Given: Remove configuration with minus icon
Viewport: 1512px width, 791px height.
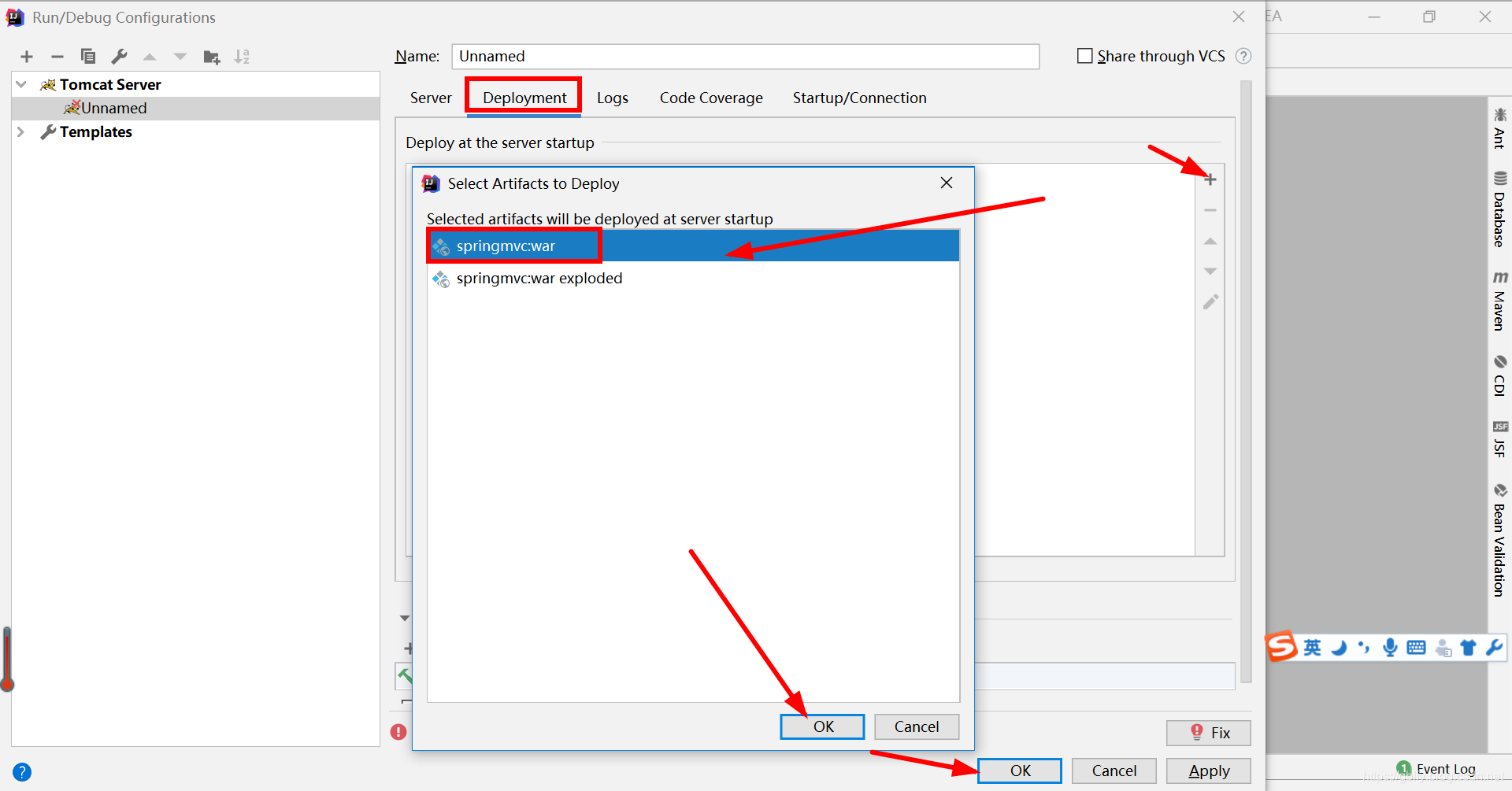Looking at the screenshot, I should click(57, 57).
